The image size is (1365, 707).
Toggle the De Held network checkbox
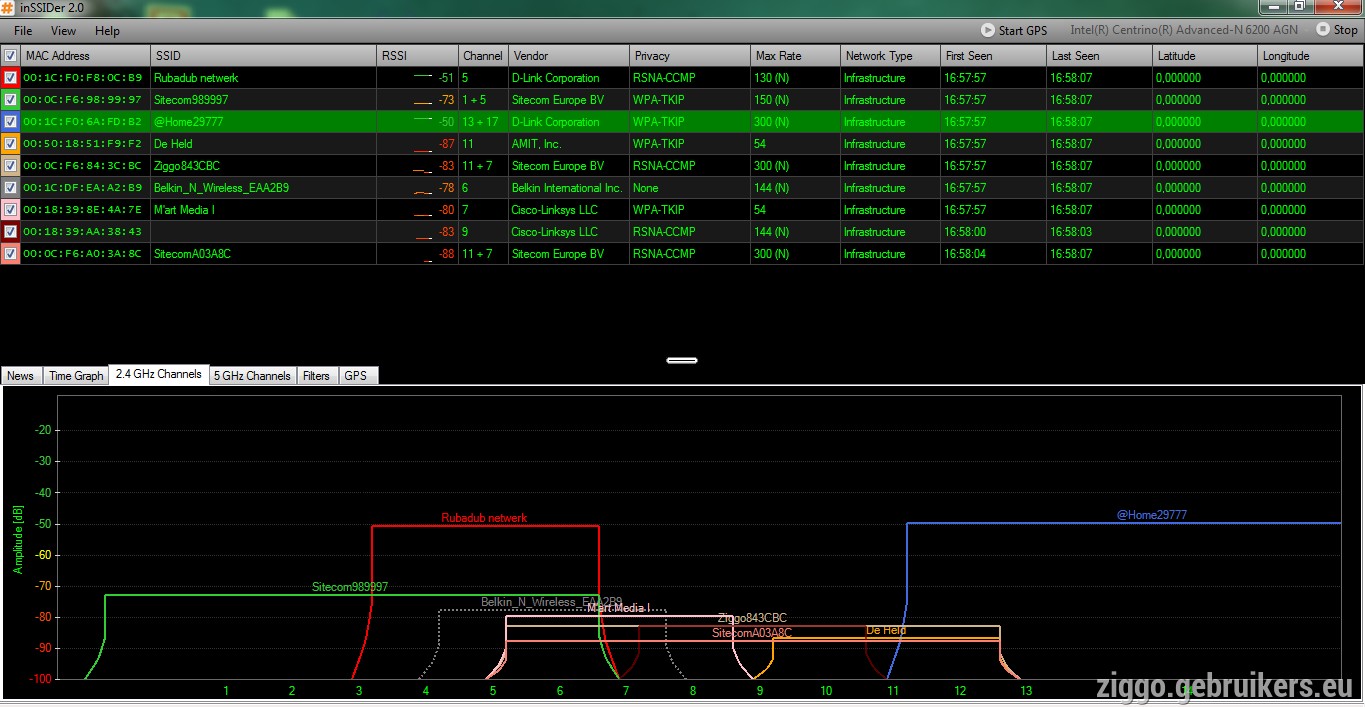10,143
